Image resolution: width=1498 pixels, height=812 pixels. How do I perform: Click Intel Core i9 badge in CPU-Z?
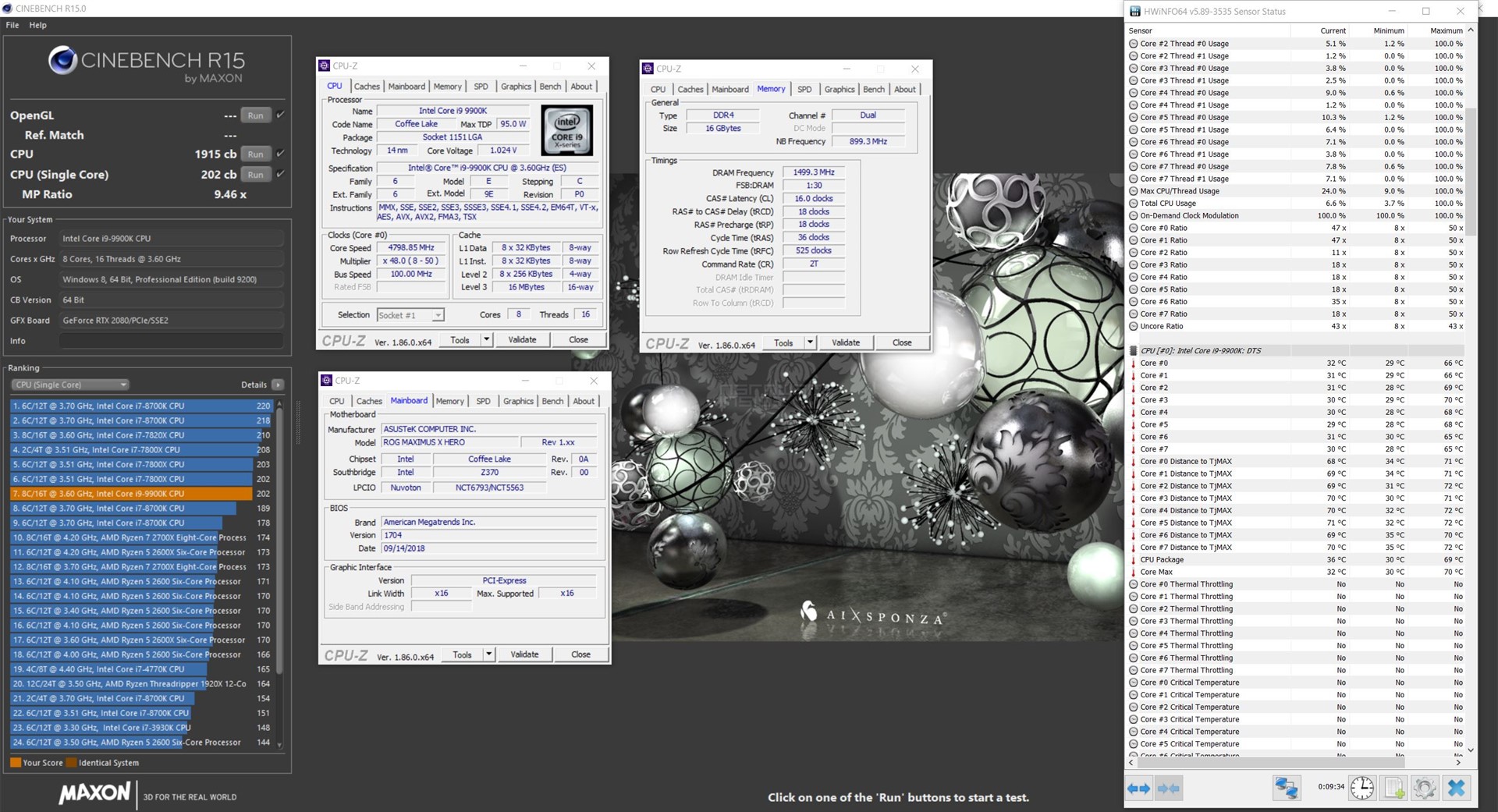tap(567, 130)
